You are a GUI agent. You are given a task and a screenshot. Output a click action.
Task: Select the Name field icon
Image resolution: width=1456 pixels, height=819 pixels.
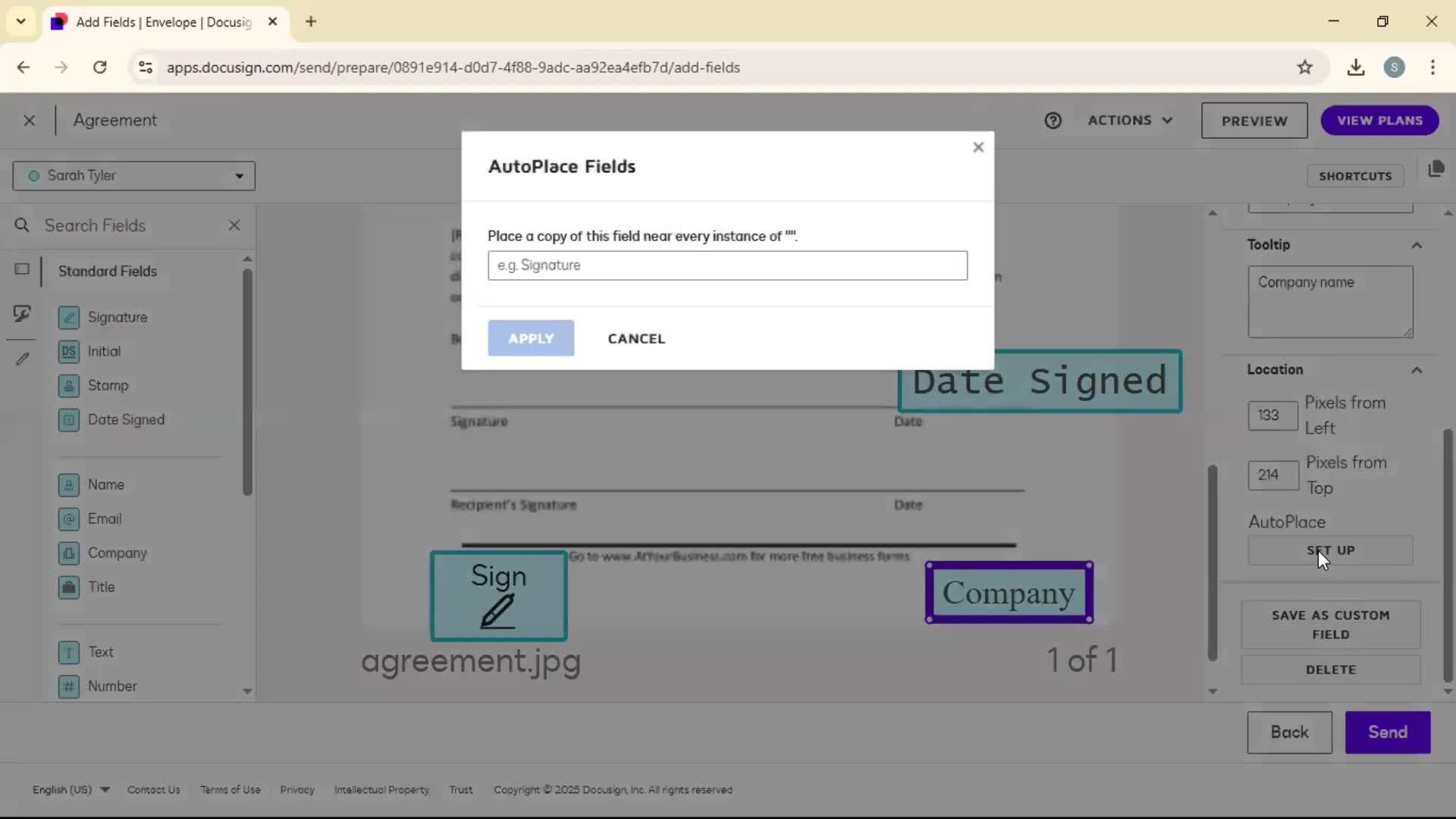click(x=69, y=485)
